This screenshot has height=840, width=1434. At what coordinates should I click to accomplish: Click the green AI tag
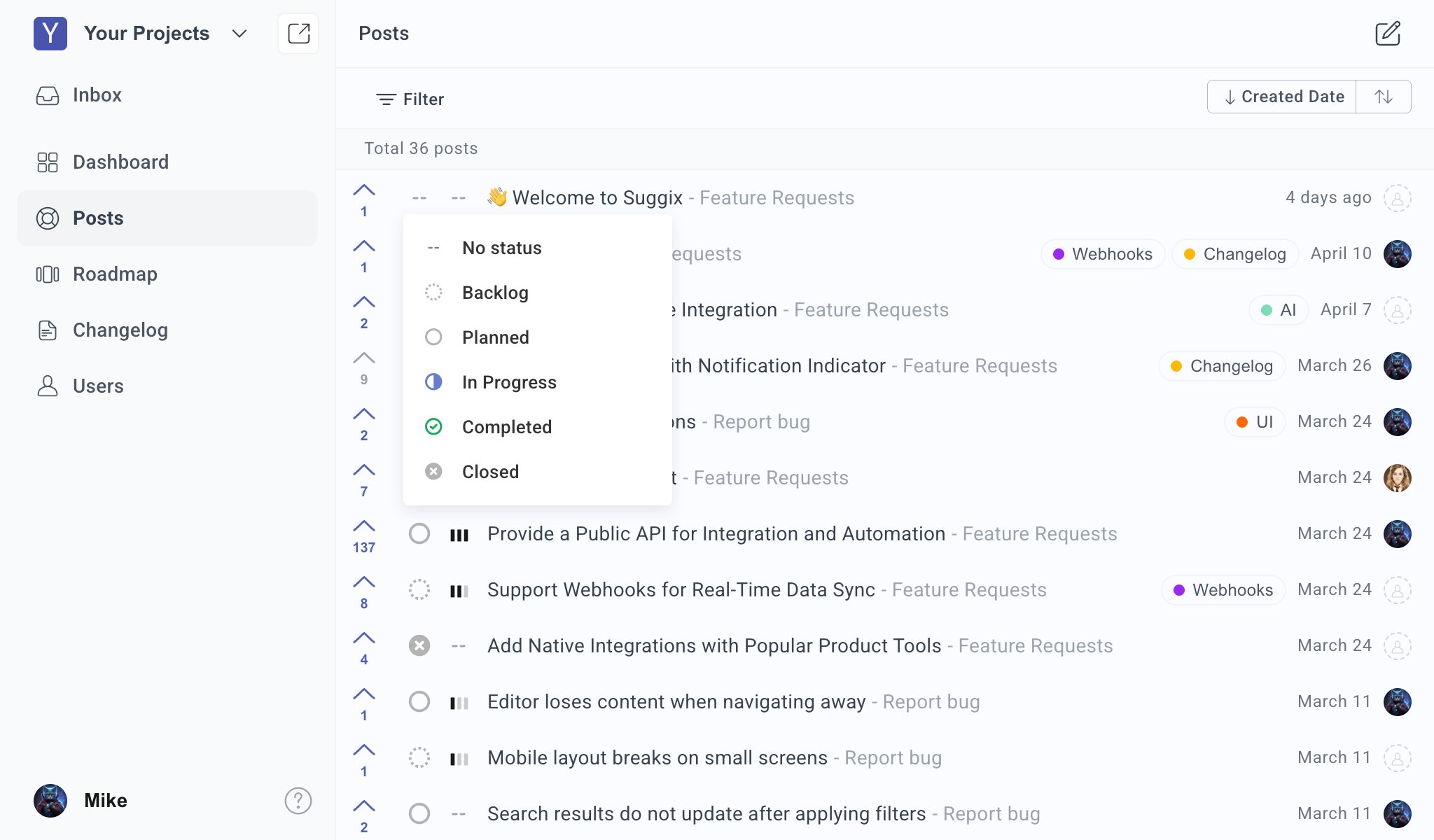coord(1279,310)
